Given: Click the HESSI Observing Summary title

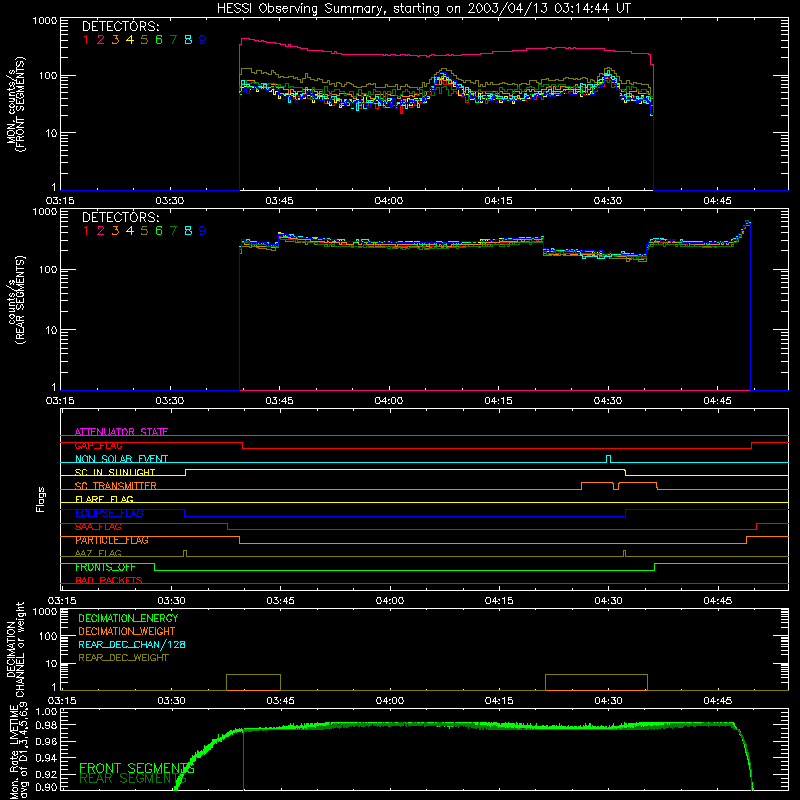Looking at the screenshot, I should coord(423,9).
